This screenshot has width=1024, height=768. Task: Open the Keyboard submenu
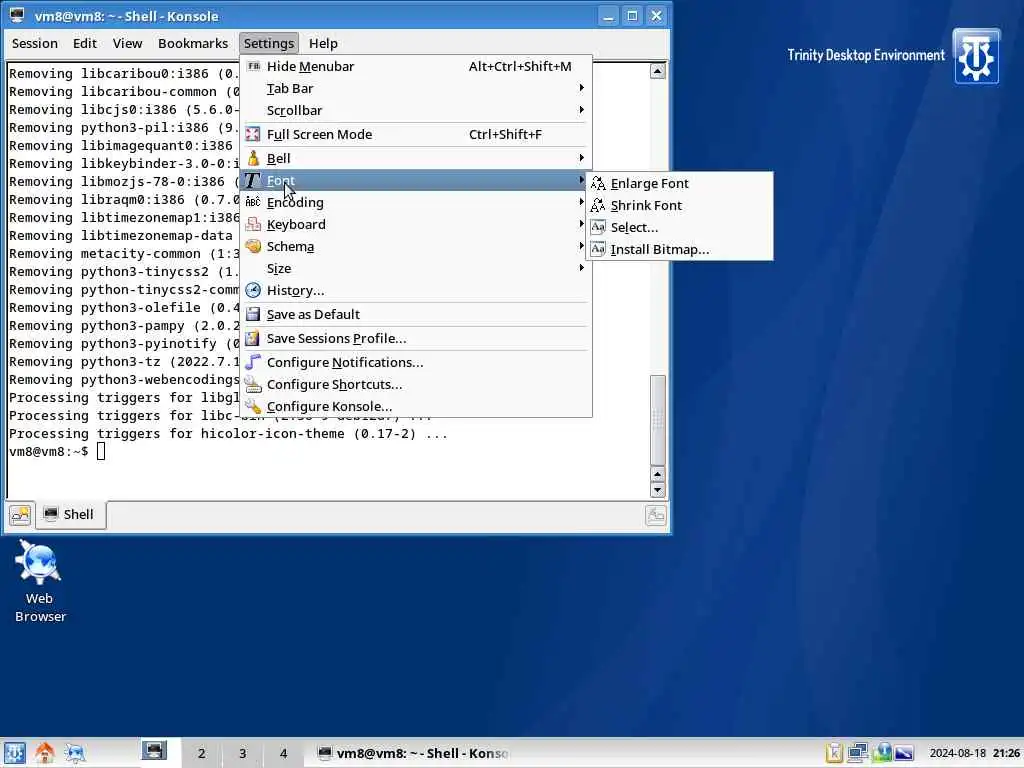(x=417, y=225)
